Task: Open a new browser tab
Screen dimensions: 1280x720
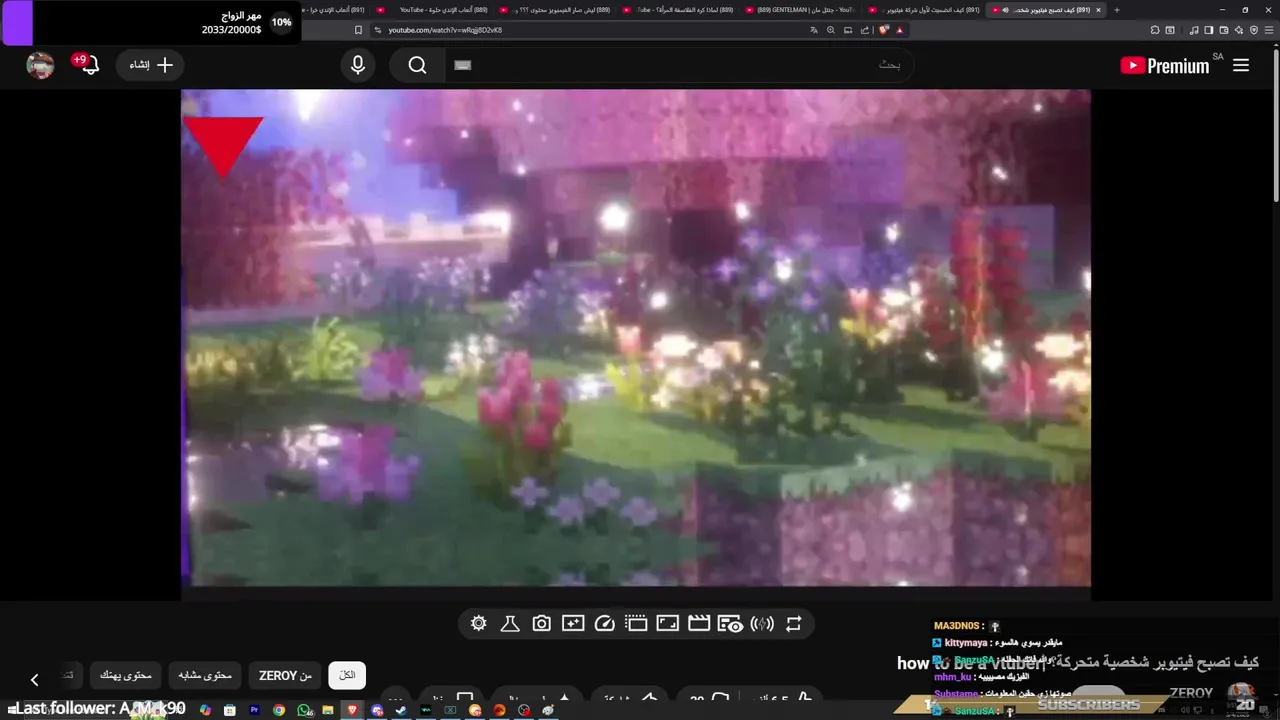Action: [1117, 10]
